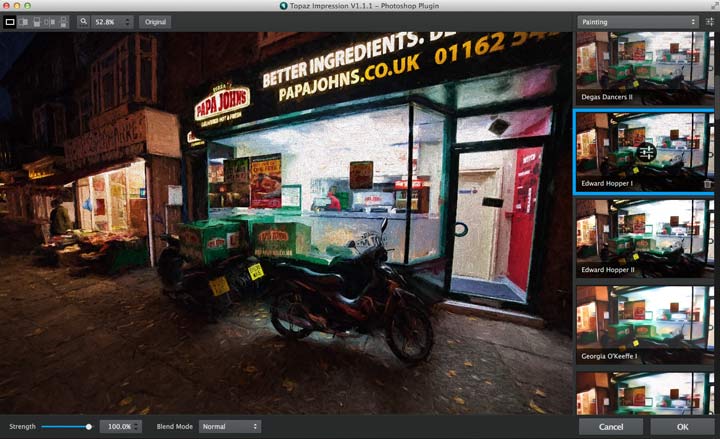Click the magnifier zoom icon
Image resolution: width=720 pixels, height=439 pixels.
(84, 22)
